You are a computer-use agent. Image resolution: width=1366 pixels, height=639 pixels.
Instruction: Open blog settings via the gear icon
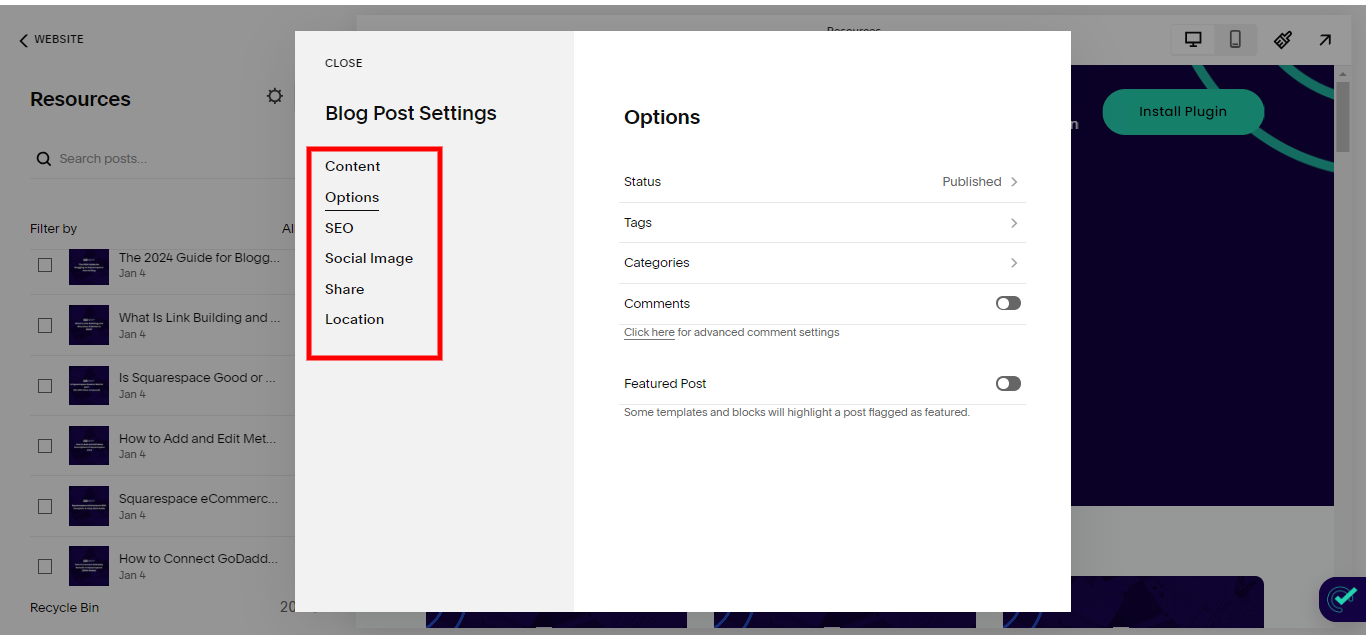point(275,95)
